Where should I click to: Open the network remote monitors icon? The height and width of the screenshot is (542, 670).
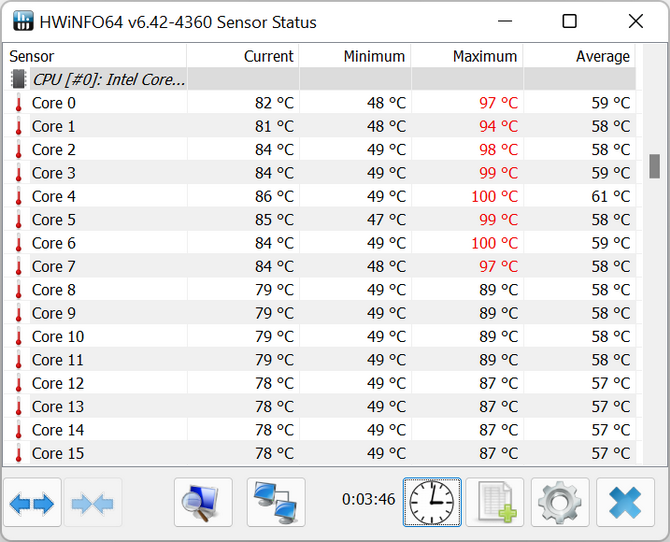(276, 502)
